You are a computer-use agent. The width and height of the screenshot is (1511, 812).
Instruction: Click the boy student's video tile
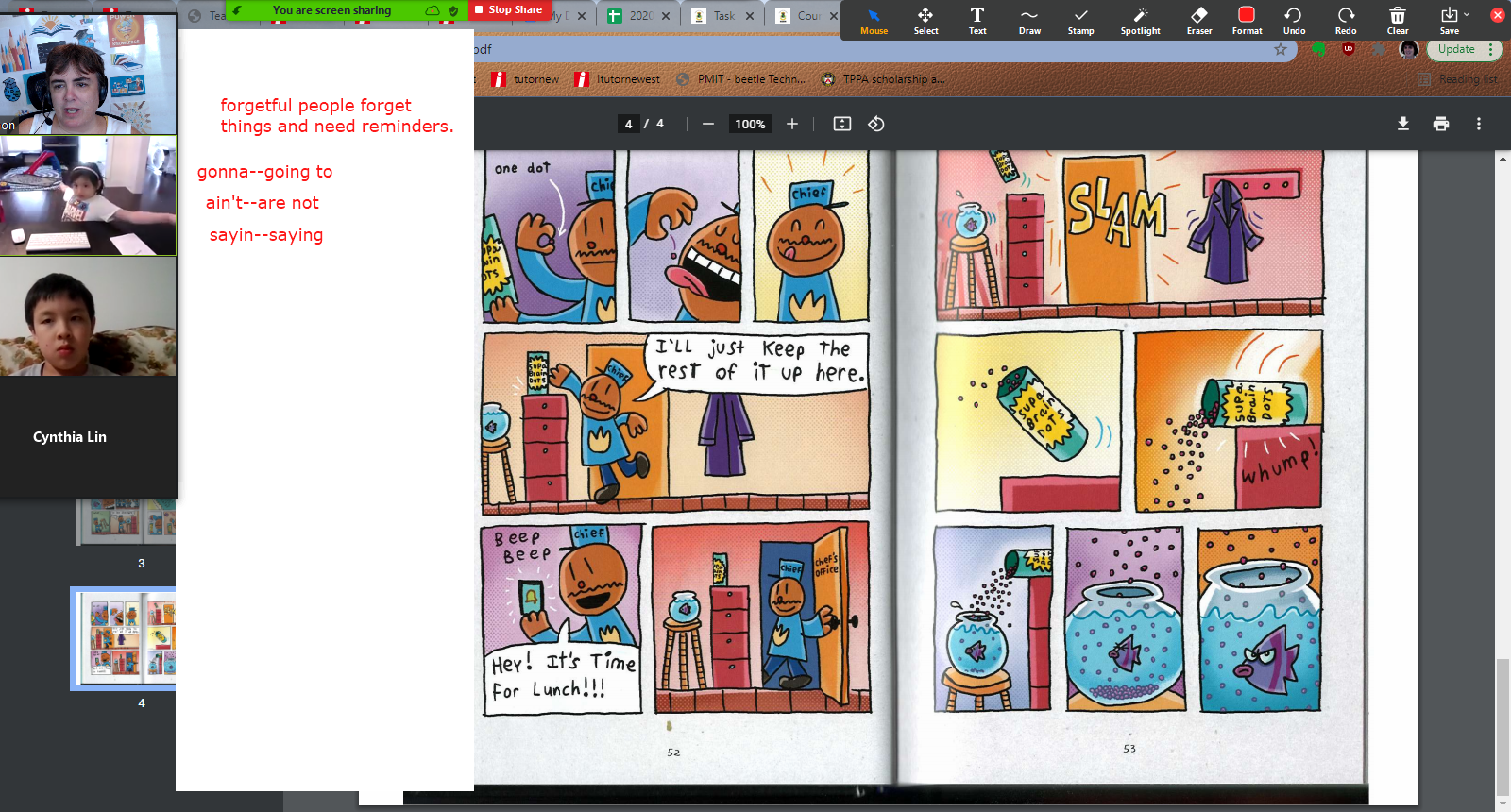click(88, 316)
